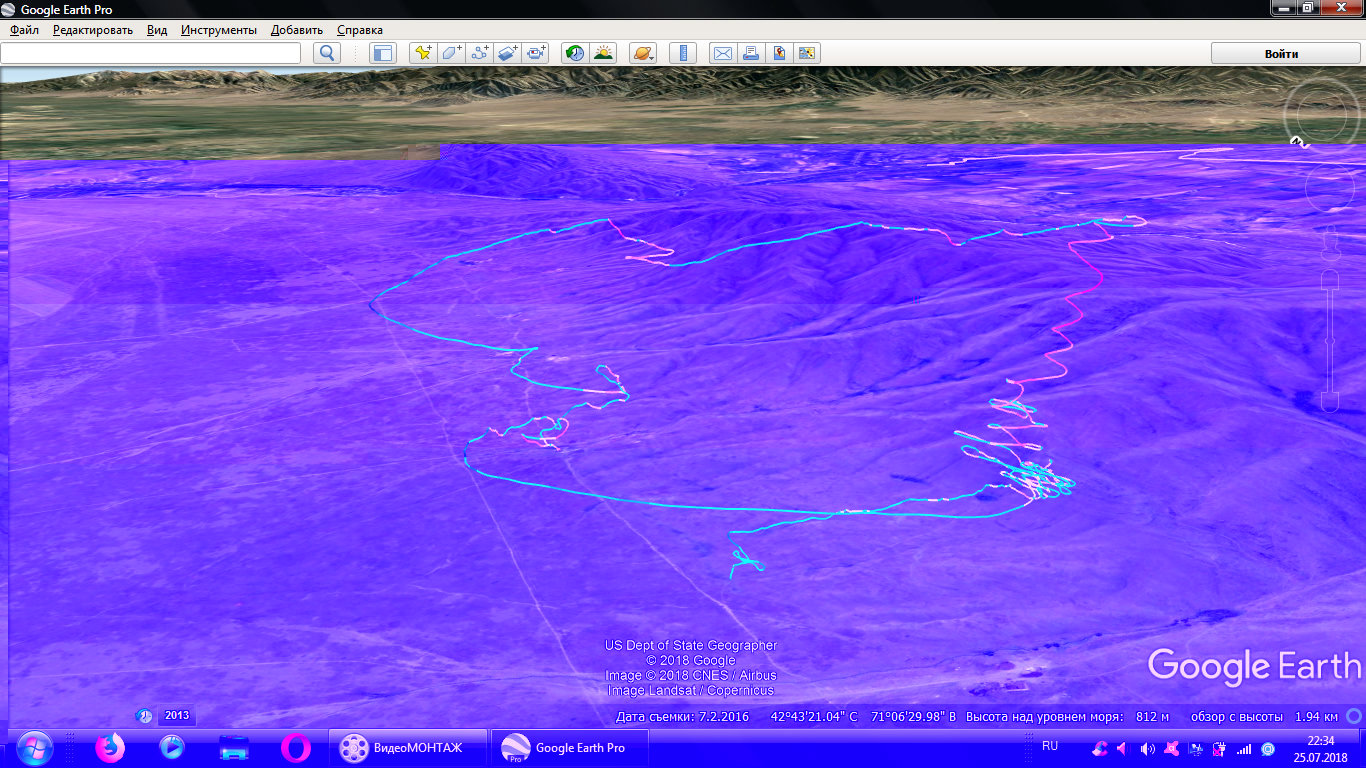Click the 2013 historical imagery year
Screen dimensions: 1366x768
pyautogui.click(x=176, y=716)
